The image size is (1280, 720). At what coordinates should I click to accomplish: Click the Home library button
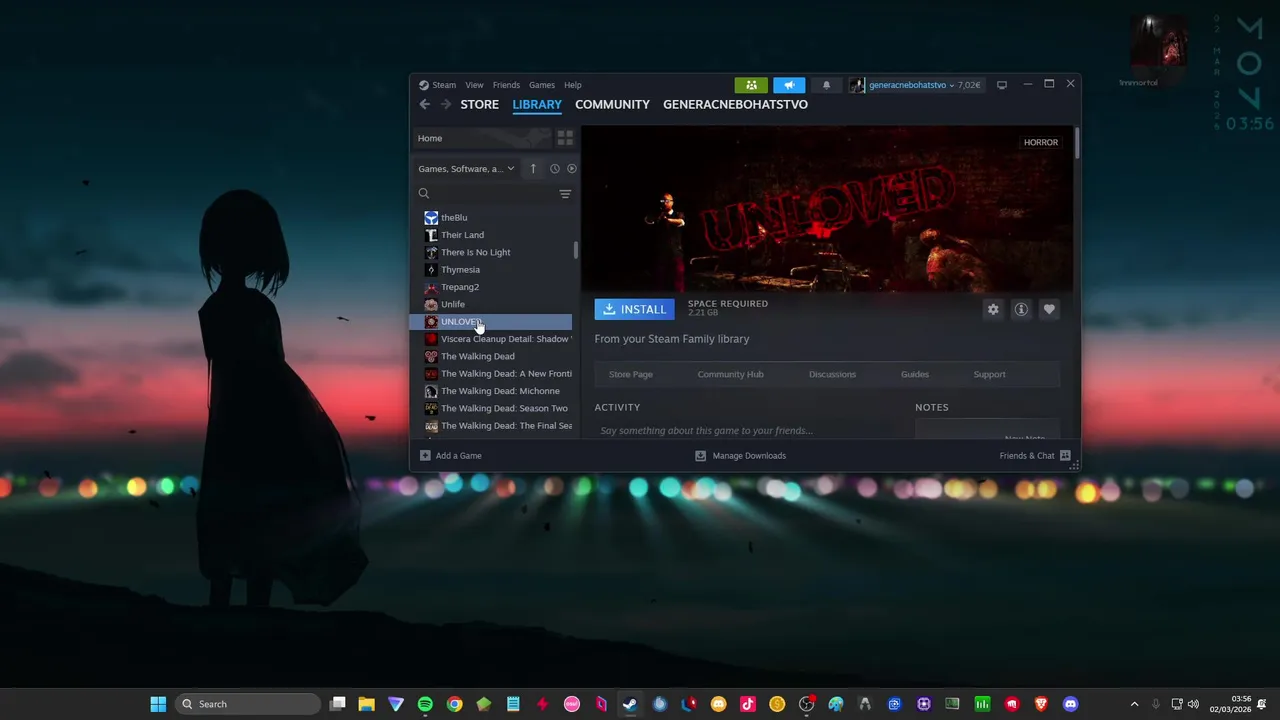pos(482,138)
